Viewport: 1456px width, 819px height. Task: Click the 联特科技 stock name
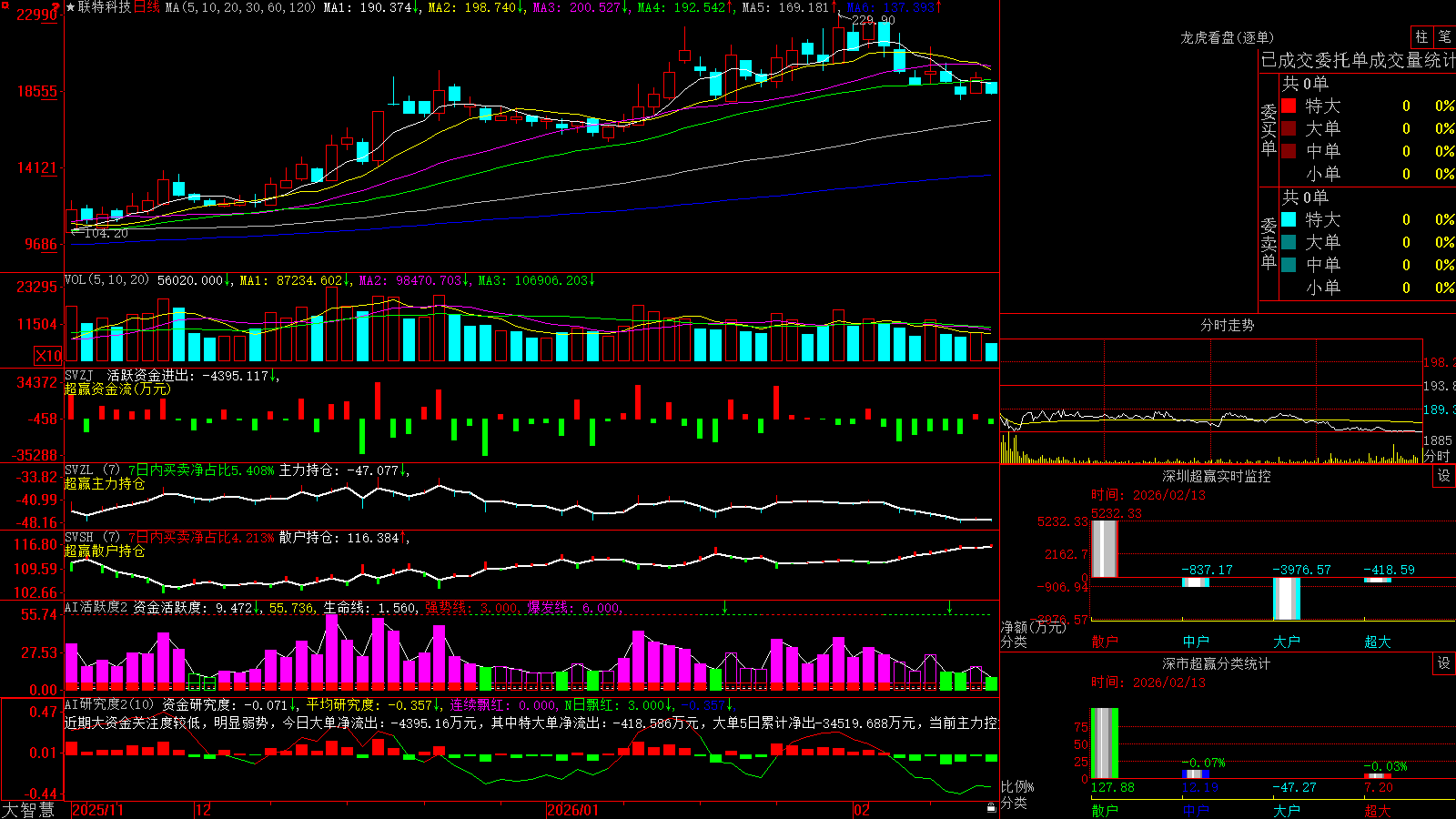(105, 7)
